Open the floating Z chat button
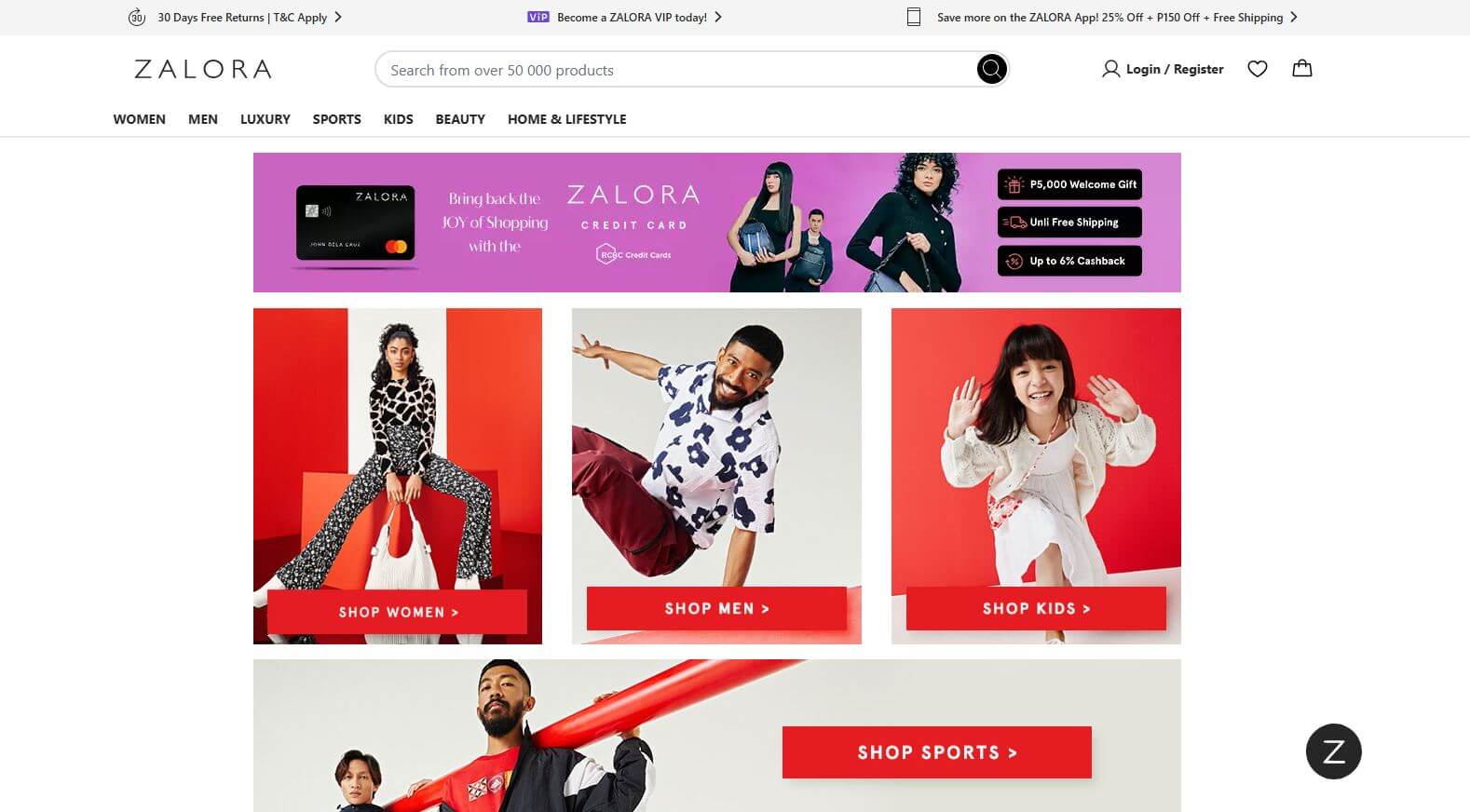Screen dimensions: 1470x812 [x=1333, y=751]
